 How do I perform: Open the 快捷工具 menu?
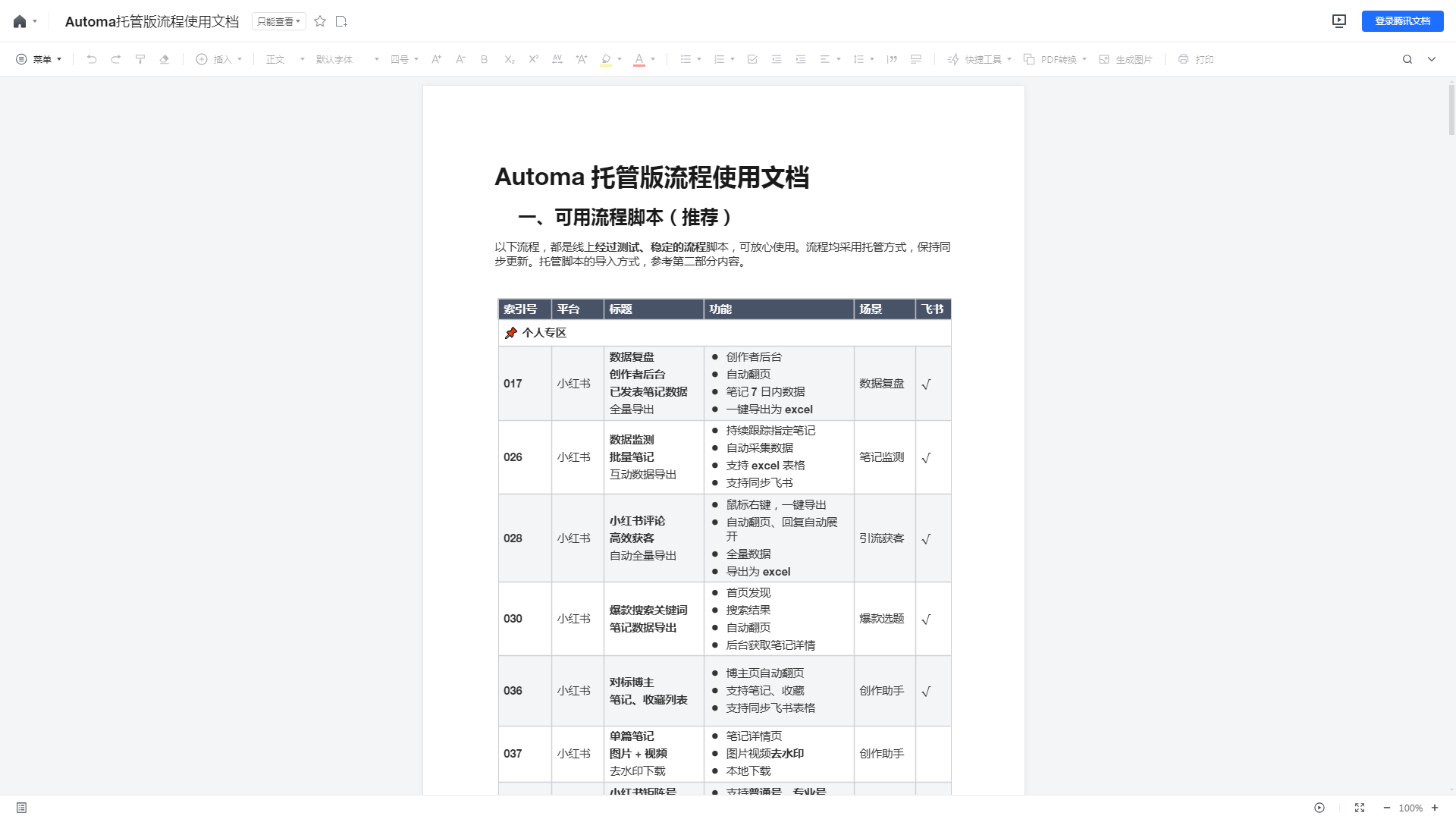tap(980, 59)
